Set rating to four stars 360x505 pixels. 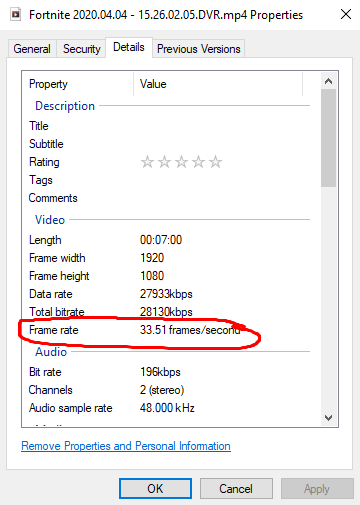pos(198,162)
